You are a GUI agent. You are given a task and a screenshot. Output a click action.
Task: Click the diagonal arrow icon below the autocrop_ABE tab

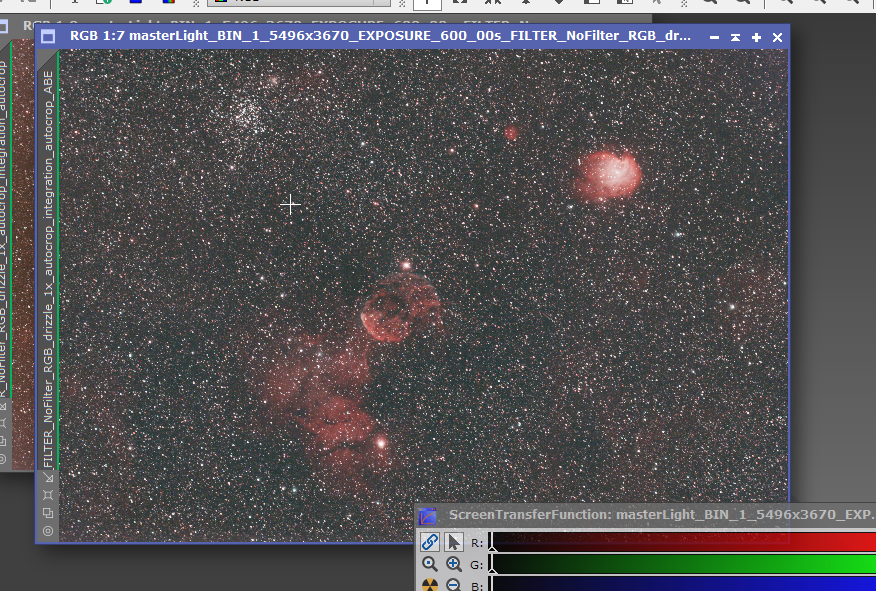[x=49, y=478]
